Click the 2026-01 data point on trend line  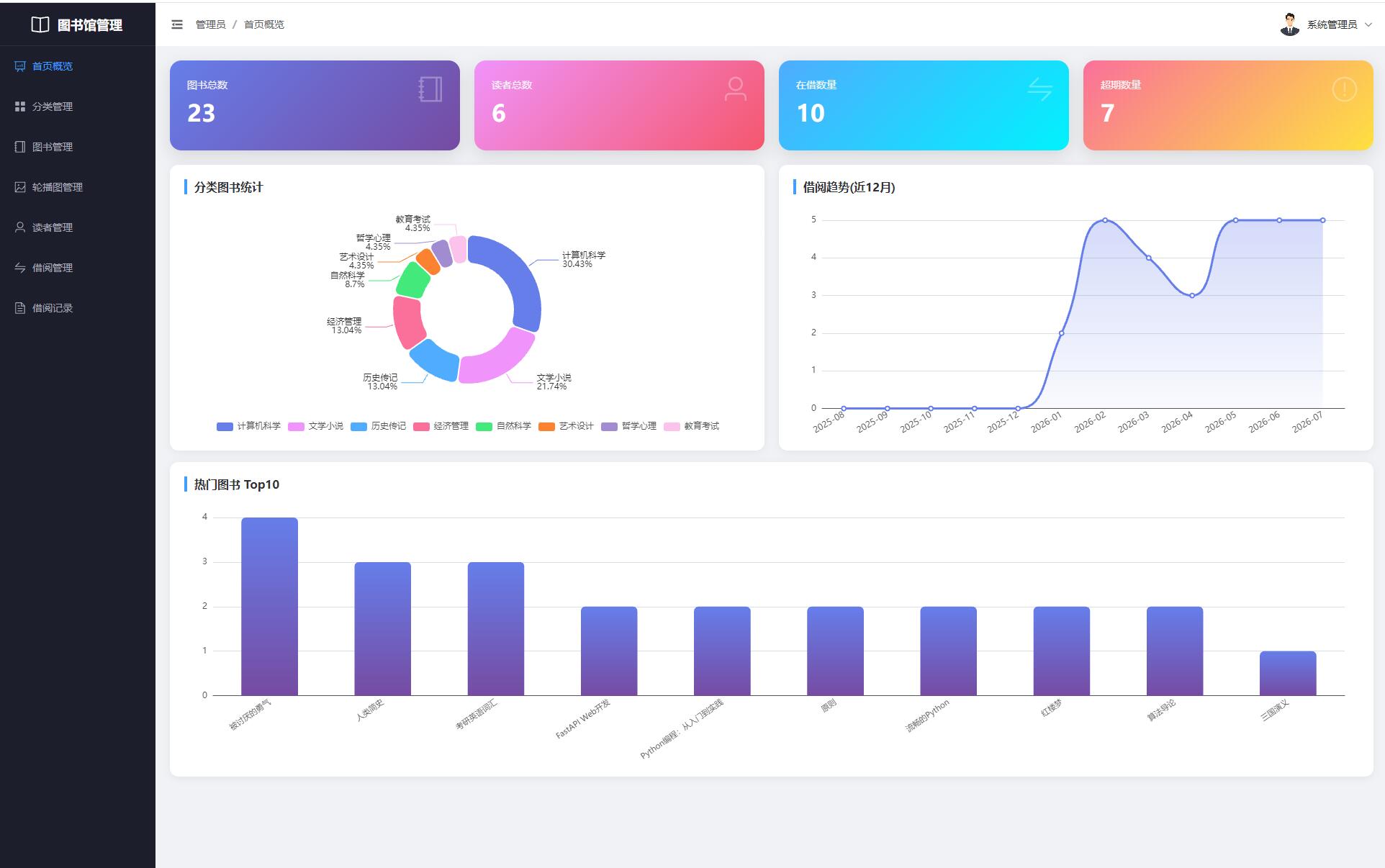click(x=1062, y=333)
